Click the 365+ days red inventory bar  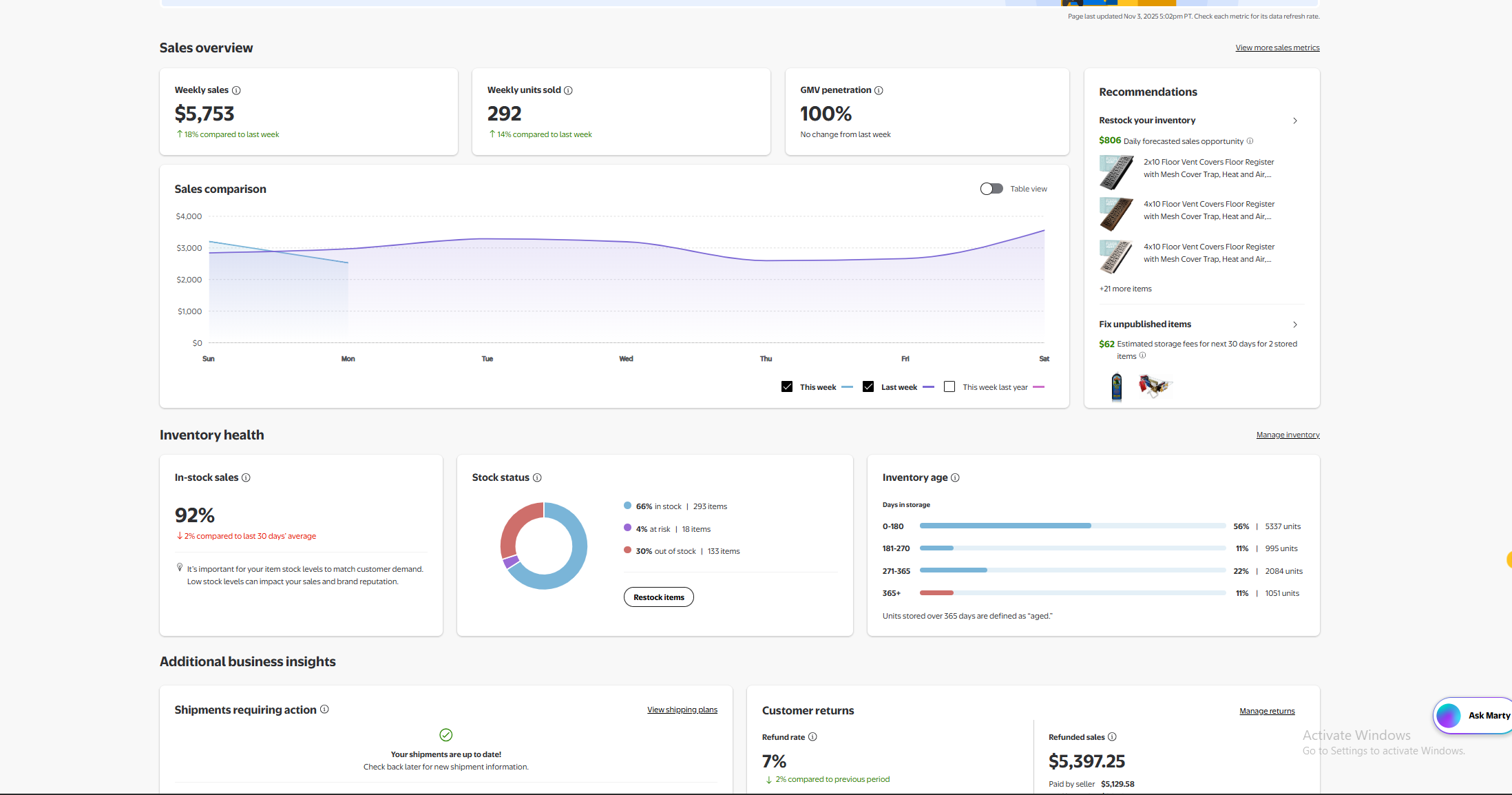[x=936, y=592]
